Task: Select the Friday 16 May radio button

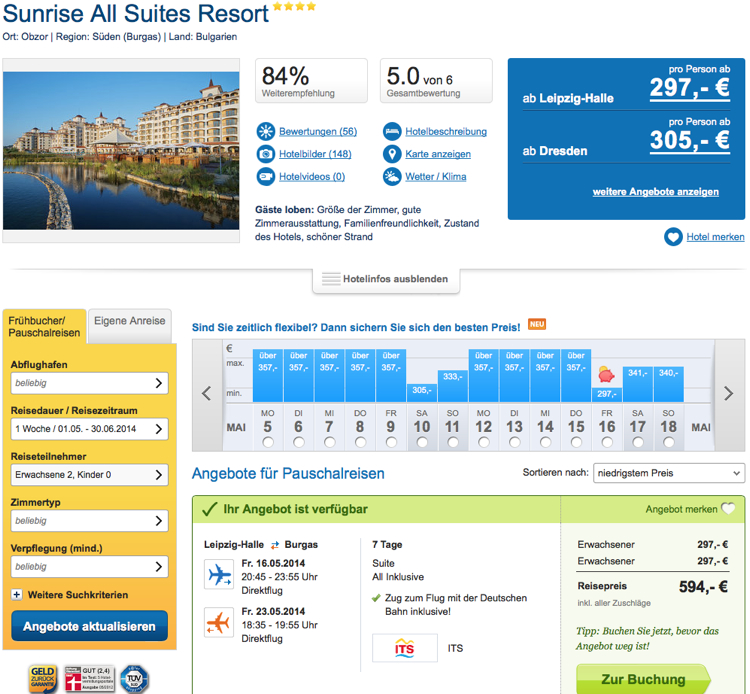Action: pyautogui.click(x=607, y=442)
